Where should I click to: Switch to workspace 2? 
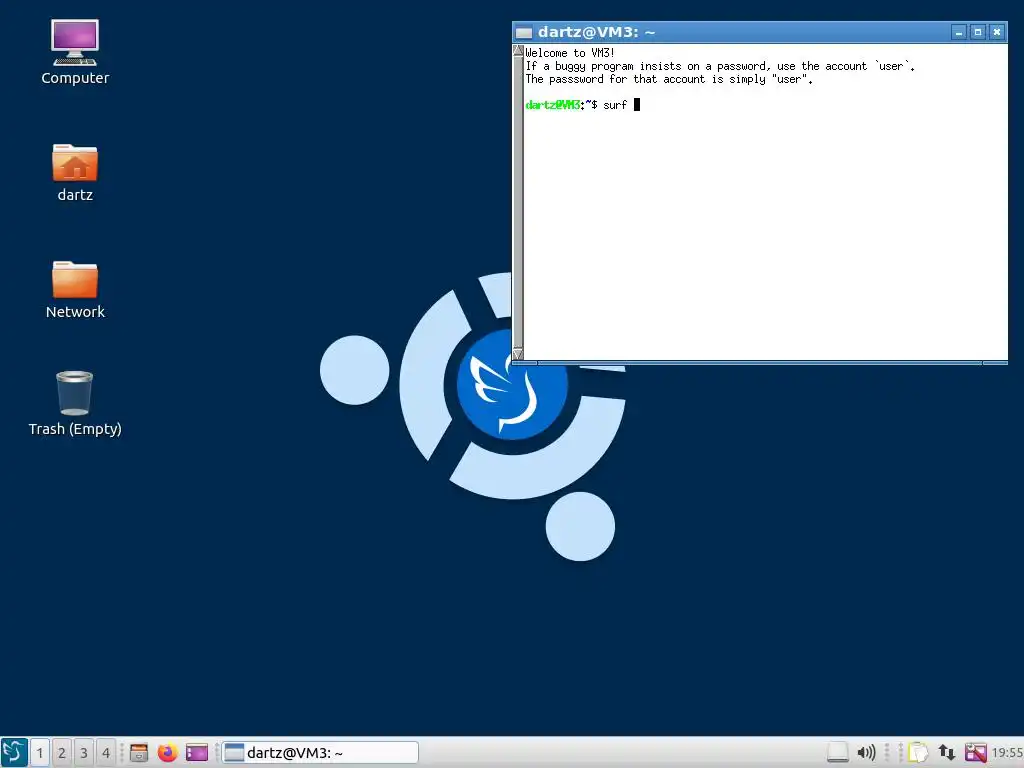coord(62,752)
